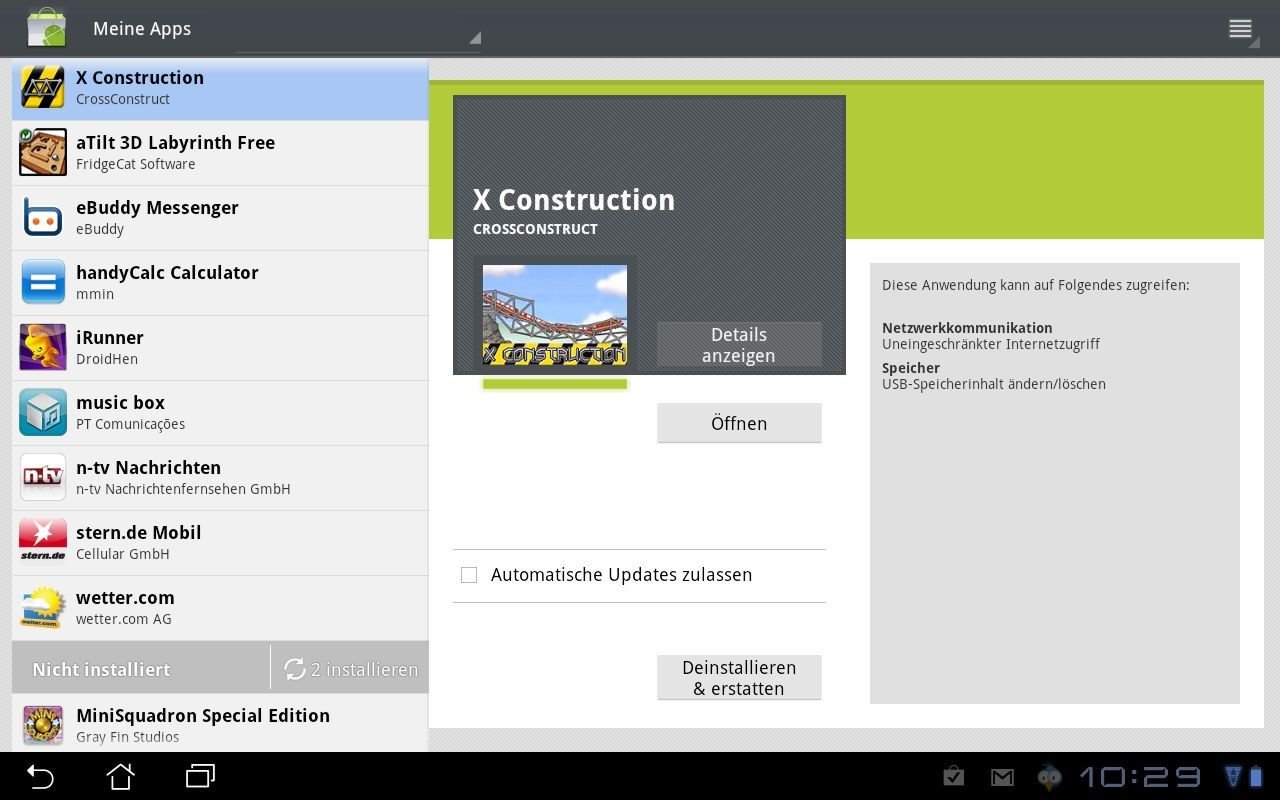
Task: Select handyCalc Calculator app icon
Action: pos(43,282)
